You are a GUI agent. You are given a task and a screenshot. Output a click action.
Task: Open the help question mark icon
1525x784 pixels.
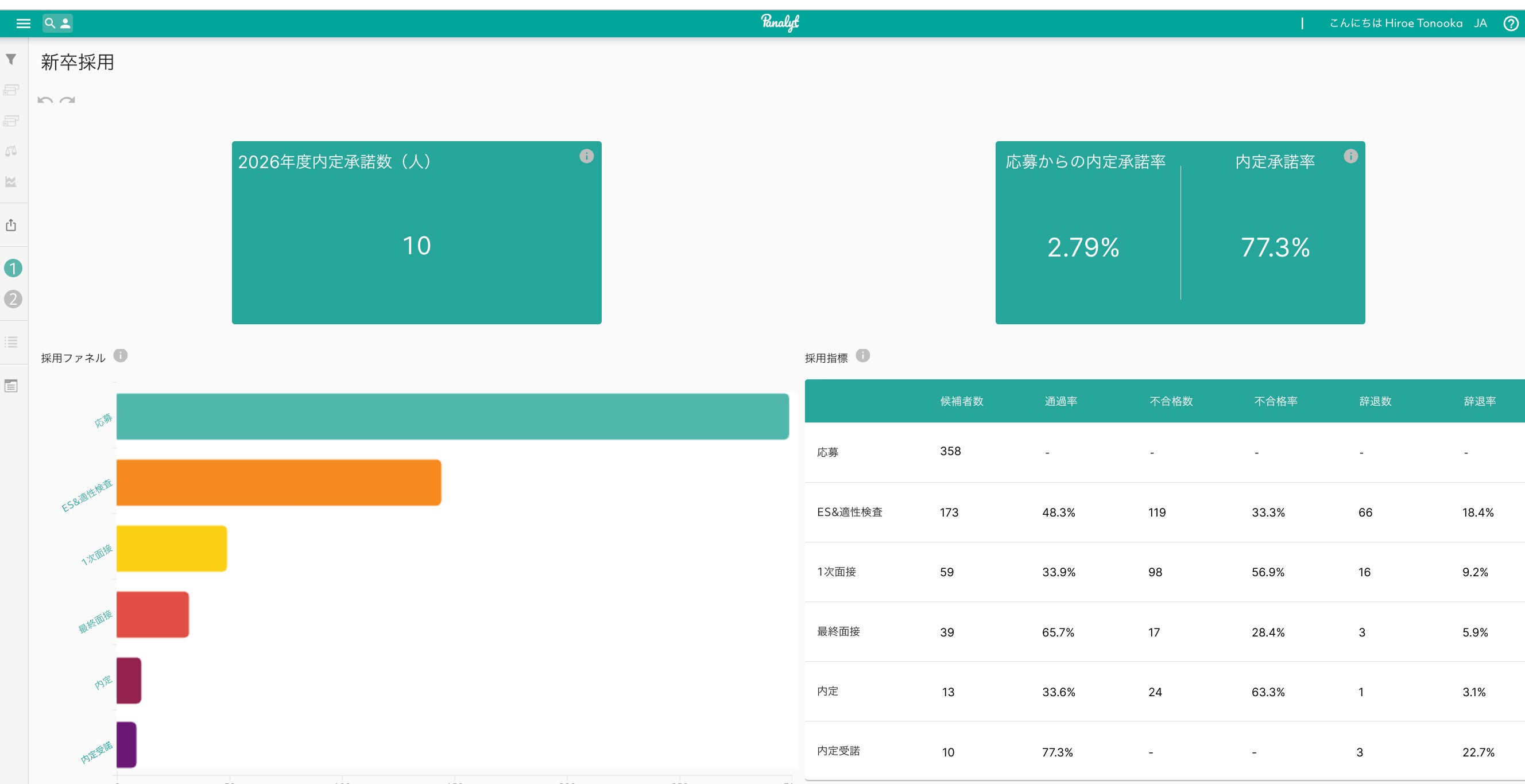1510,24
